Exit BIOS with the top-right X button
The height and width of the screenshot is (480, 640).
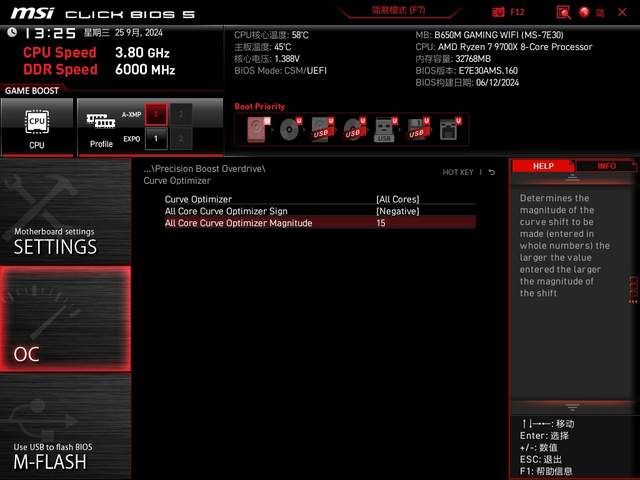622,12
